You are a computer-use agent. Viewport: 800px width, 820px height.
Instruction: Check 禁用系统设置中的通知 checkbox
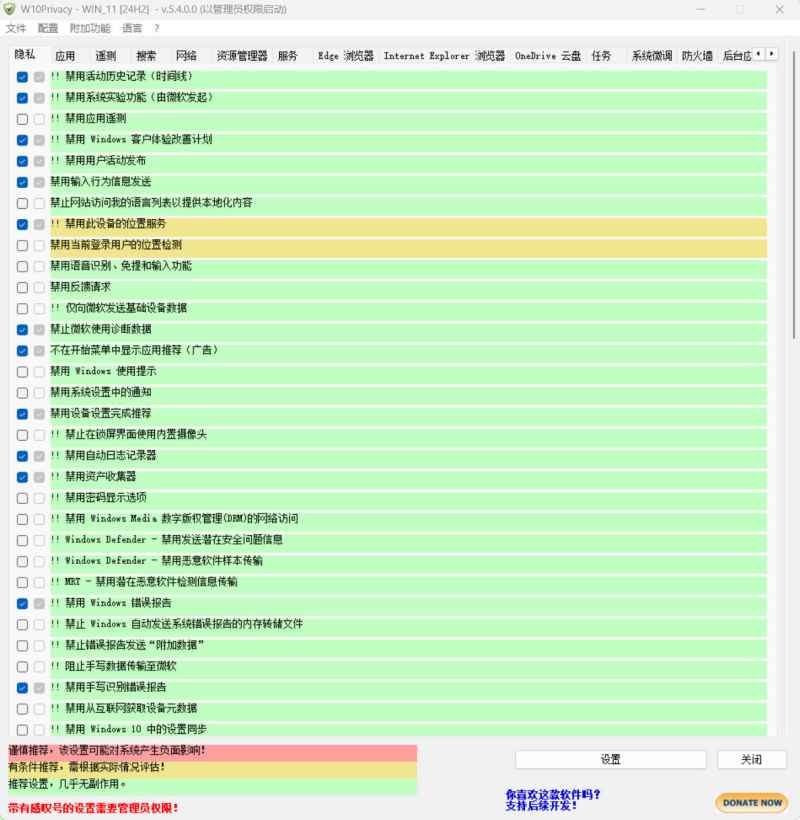[22, 393]
